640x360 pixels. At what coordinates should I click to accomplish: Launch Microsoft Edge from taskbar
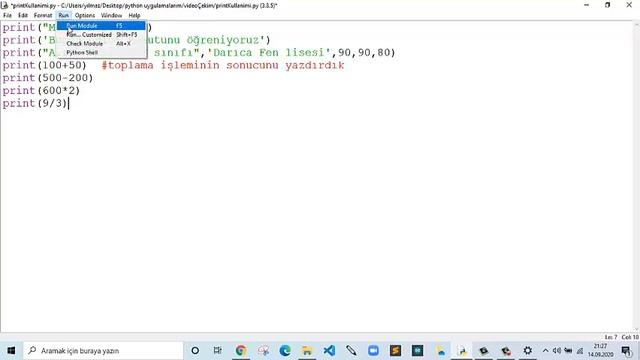click(285, 351)
